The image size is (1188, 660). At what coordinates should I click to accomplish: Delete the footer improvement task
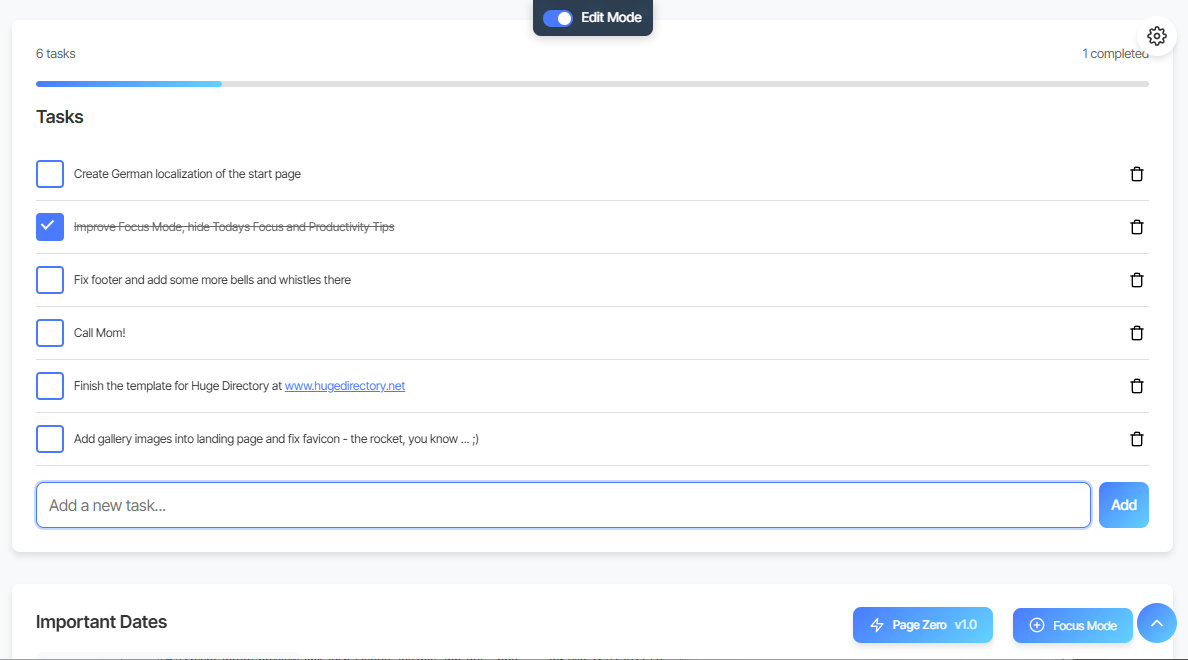(x=1136, y=280)
